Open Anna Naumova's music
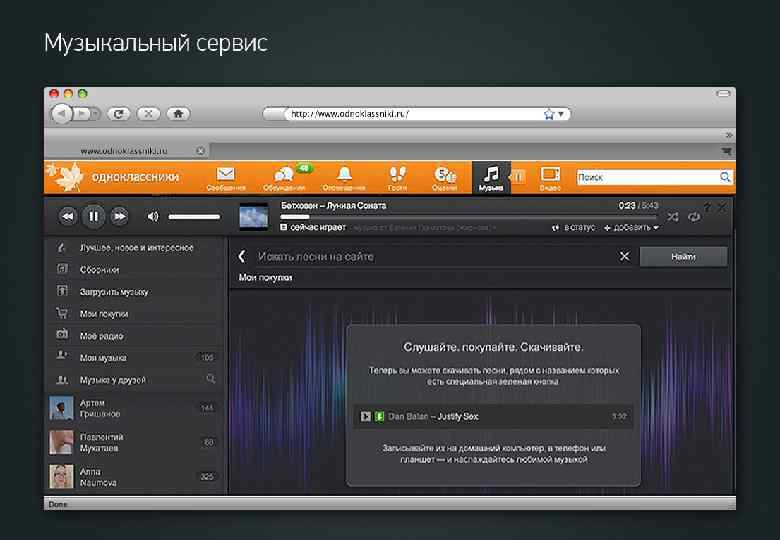 135,476
